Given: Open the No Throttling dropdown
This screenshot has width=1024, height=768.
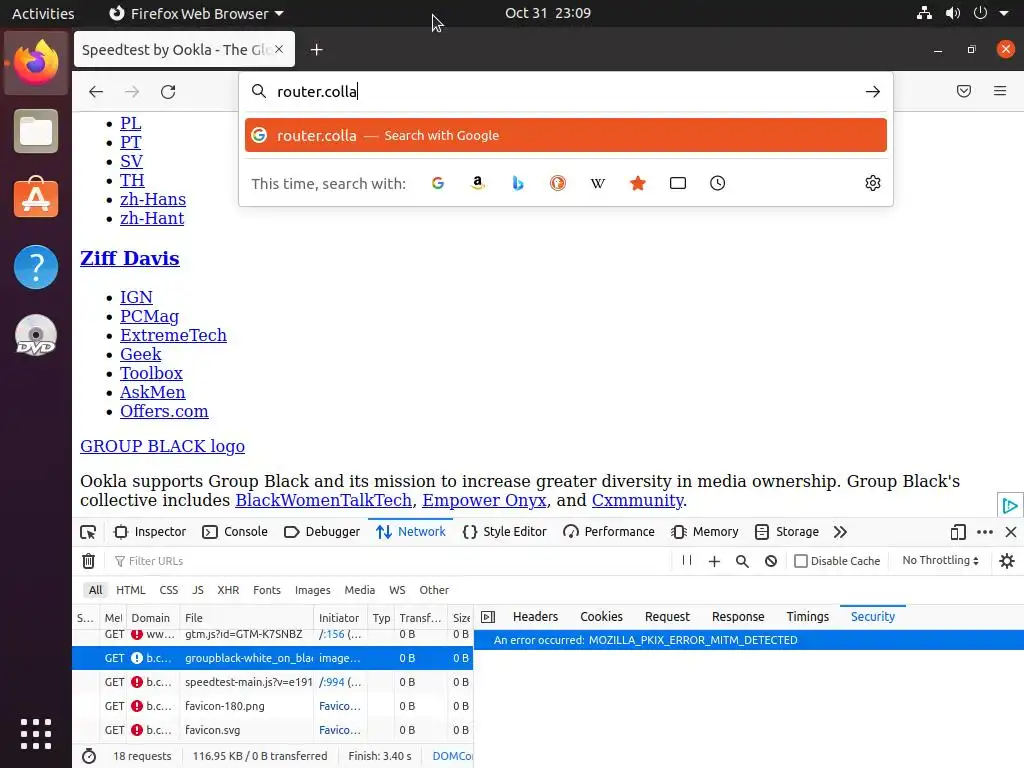Looking at the screenshot, I should tap(940, 560).
